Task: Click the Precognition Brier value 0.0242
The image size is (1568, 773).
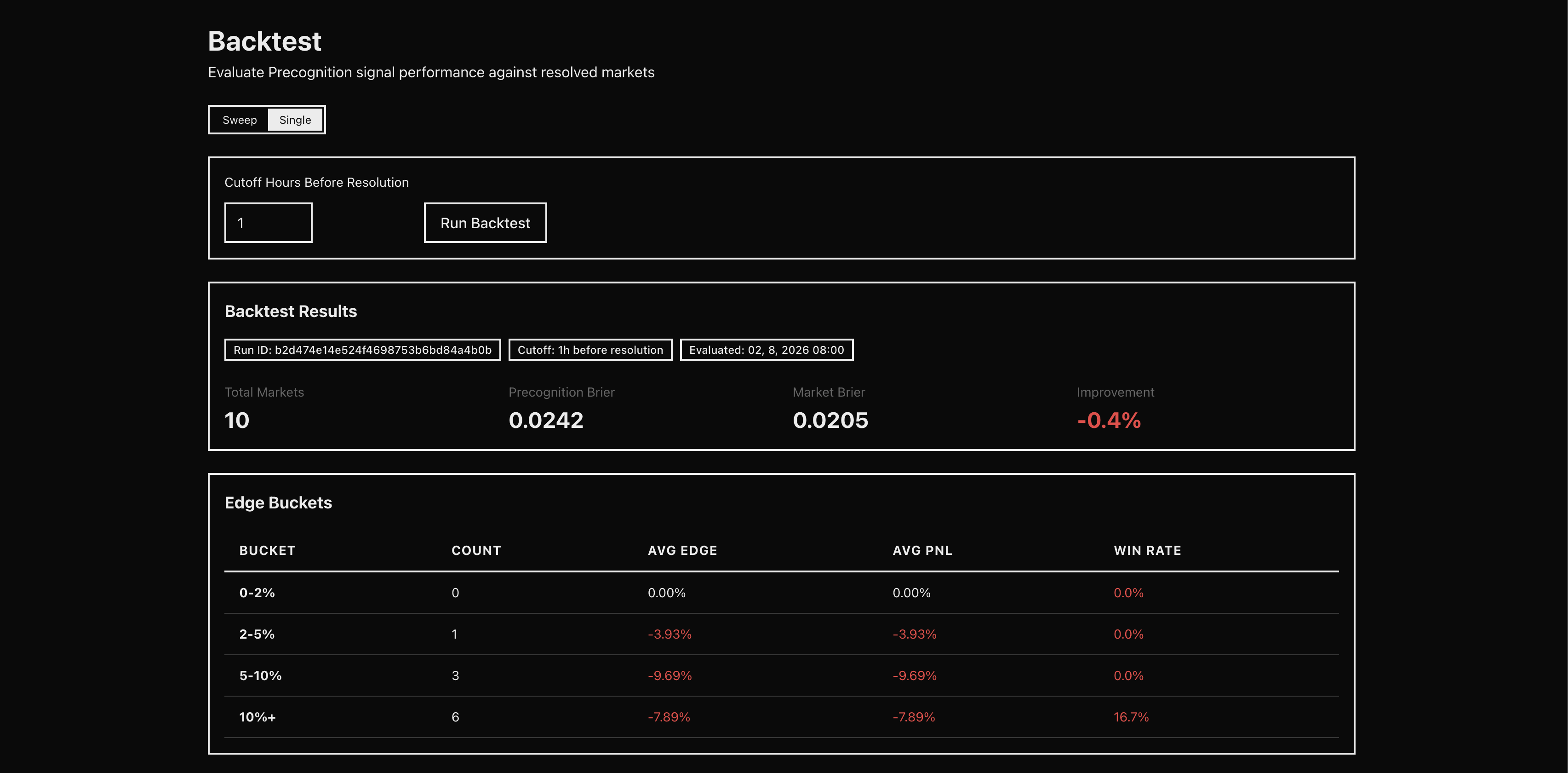Action: 545,420
